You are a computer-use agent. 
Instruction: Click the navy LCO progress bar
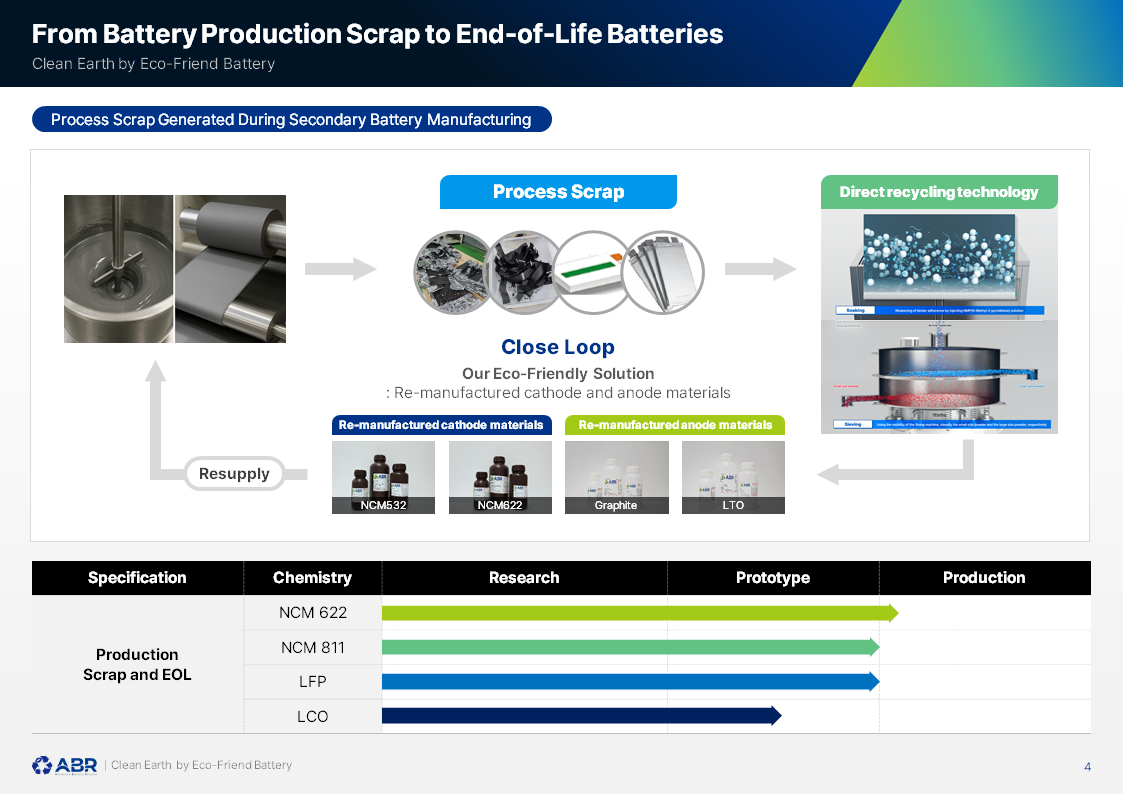582,715
